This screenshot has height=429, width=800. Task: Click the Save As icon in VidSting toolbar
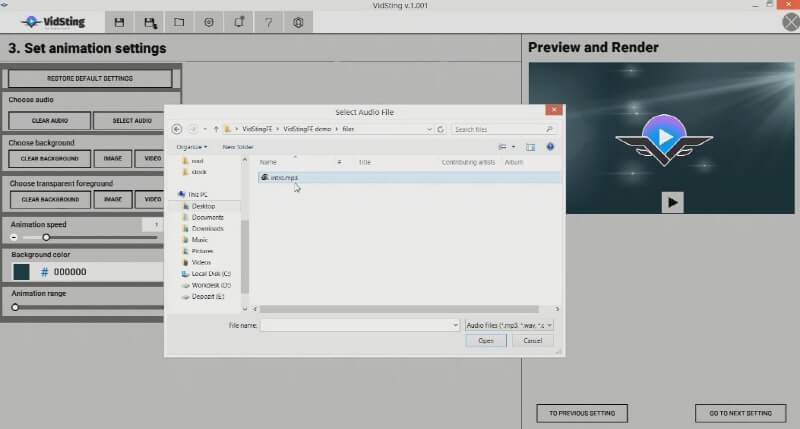coord(149,22)
